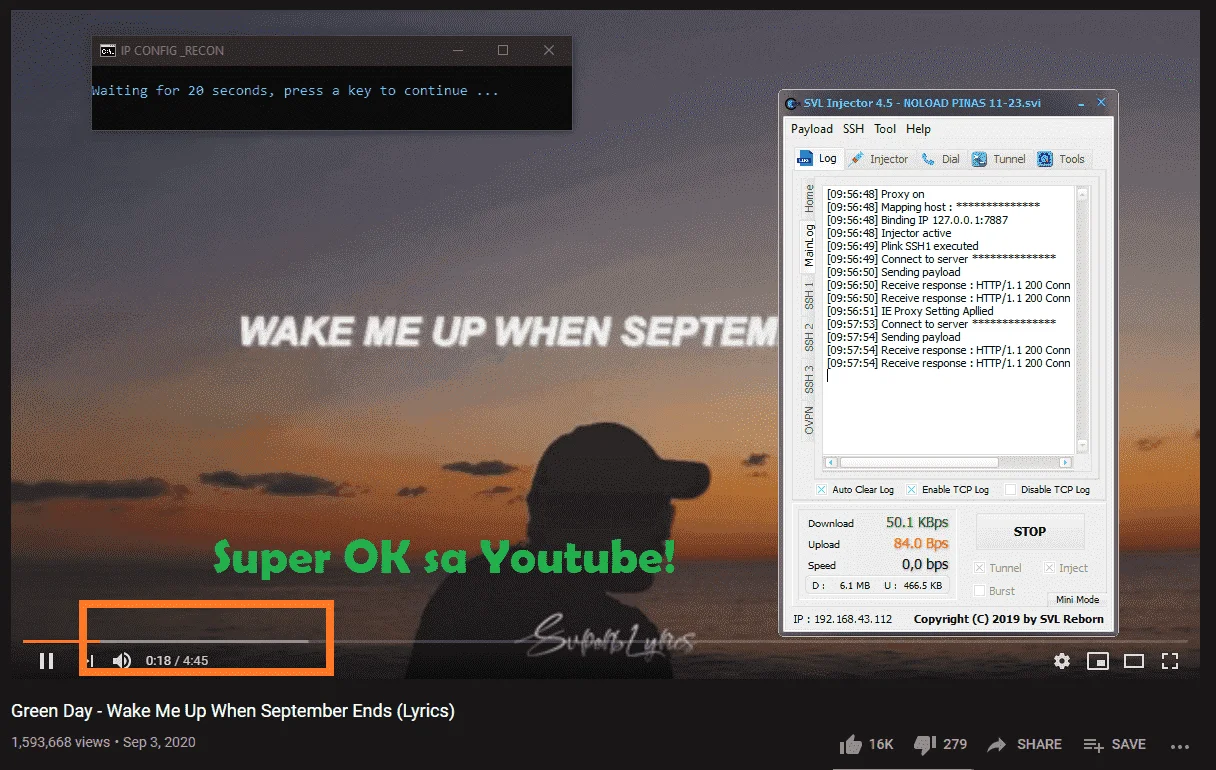Switch to the Dial tab

click(941, 159)
